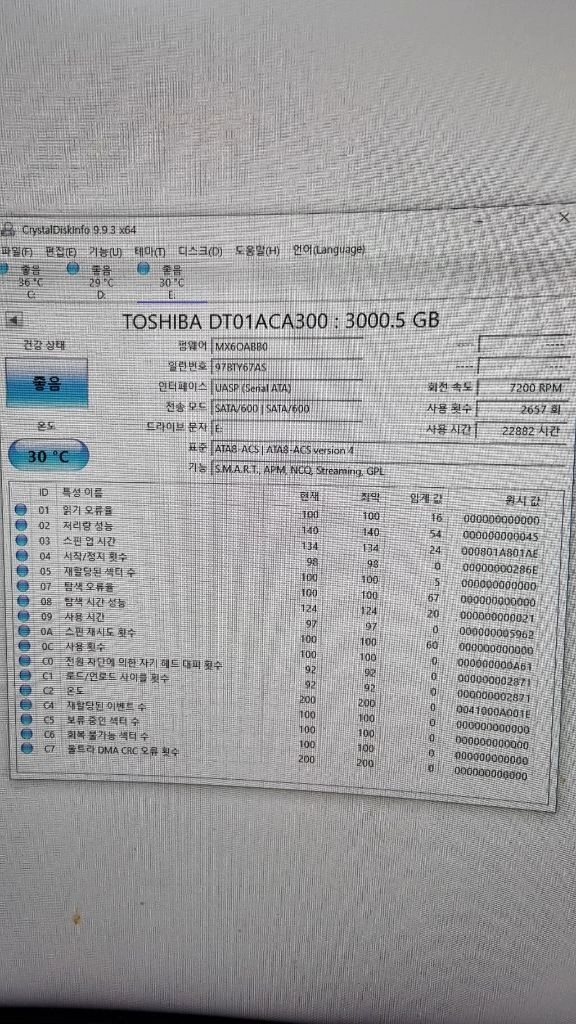The height and width of the screenshot is (1024, 576).
Task: Click the CrystalDiskInfo title bar app icon
Action: point(8,229)
